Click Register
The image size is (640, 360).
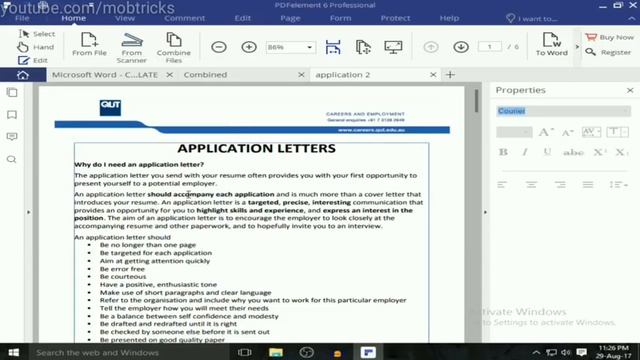[x=608, y=52]
